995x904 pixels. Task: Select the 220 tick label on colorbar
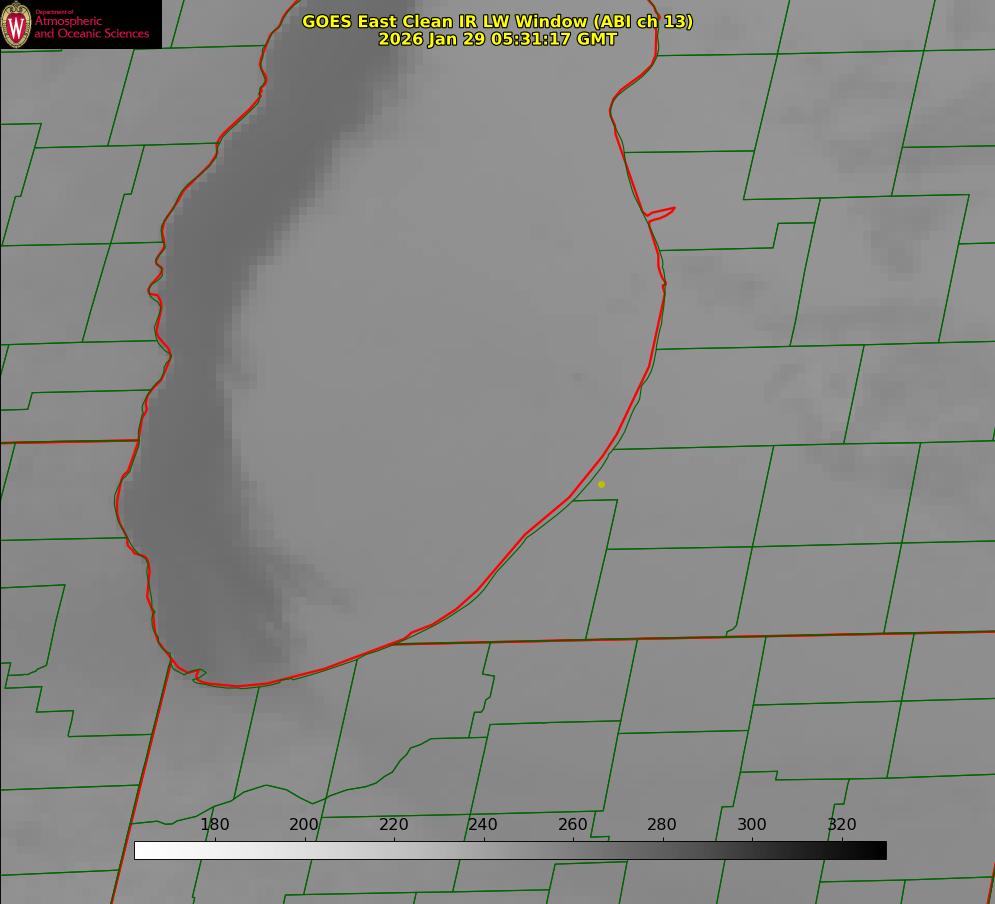(394, 824)
